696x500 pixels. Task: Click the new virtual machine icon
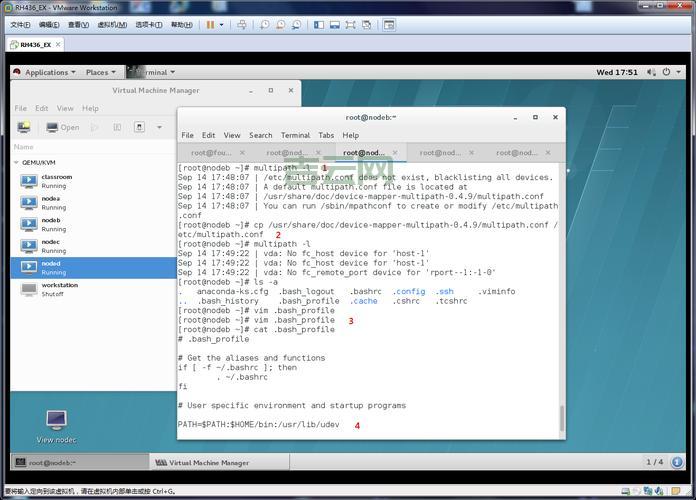click(24, 127)
